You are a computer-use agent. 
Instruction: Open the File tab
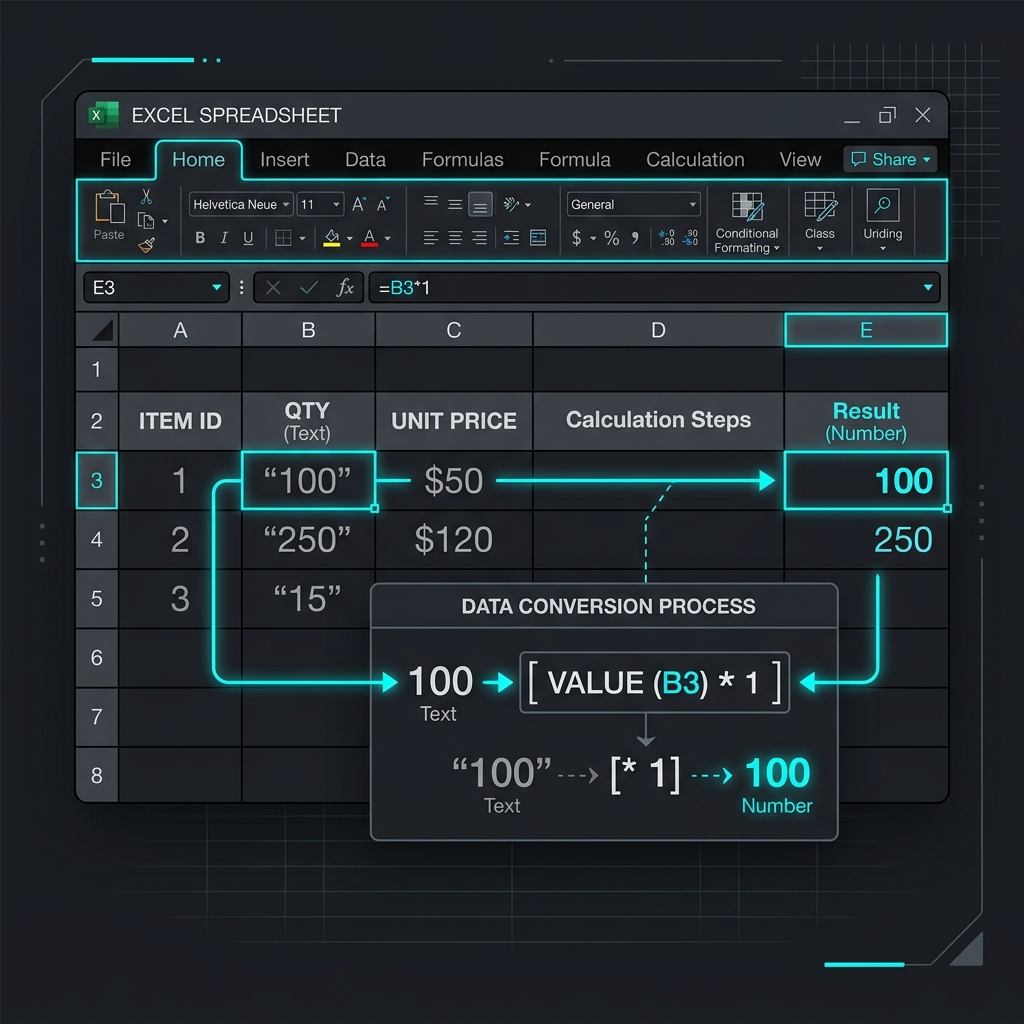tap(116, 159)
